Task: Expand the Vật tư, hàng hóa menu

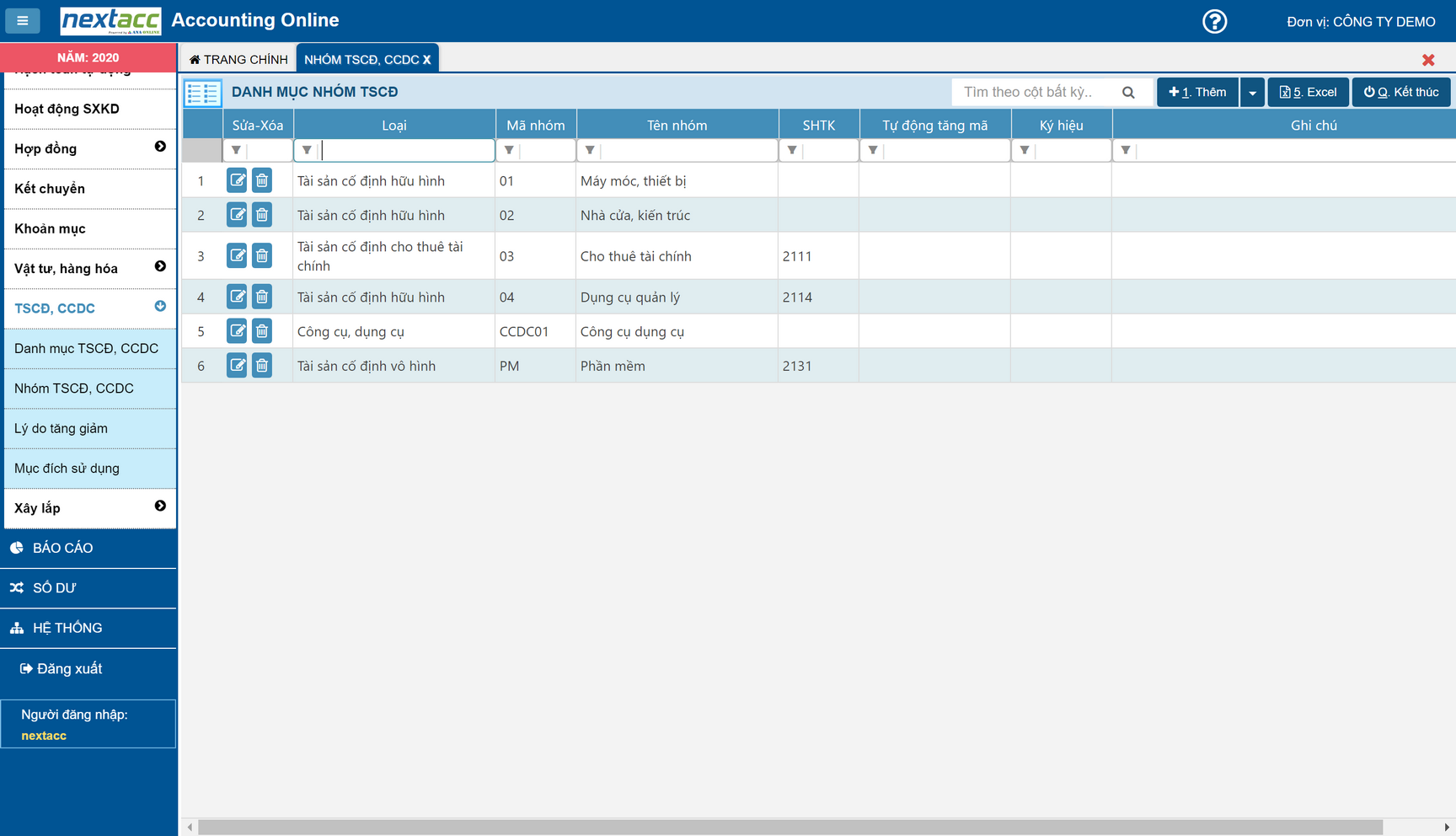Action: tap(160, 267)
